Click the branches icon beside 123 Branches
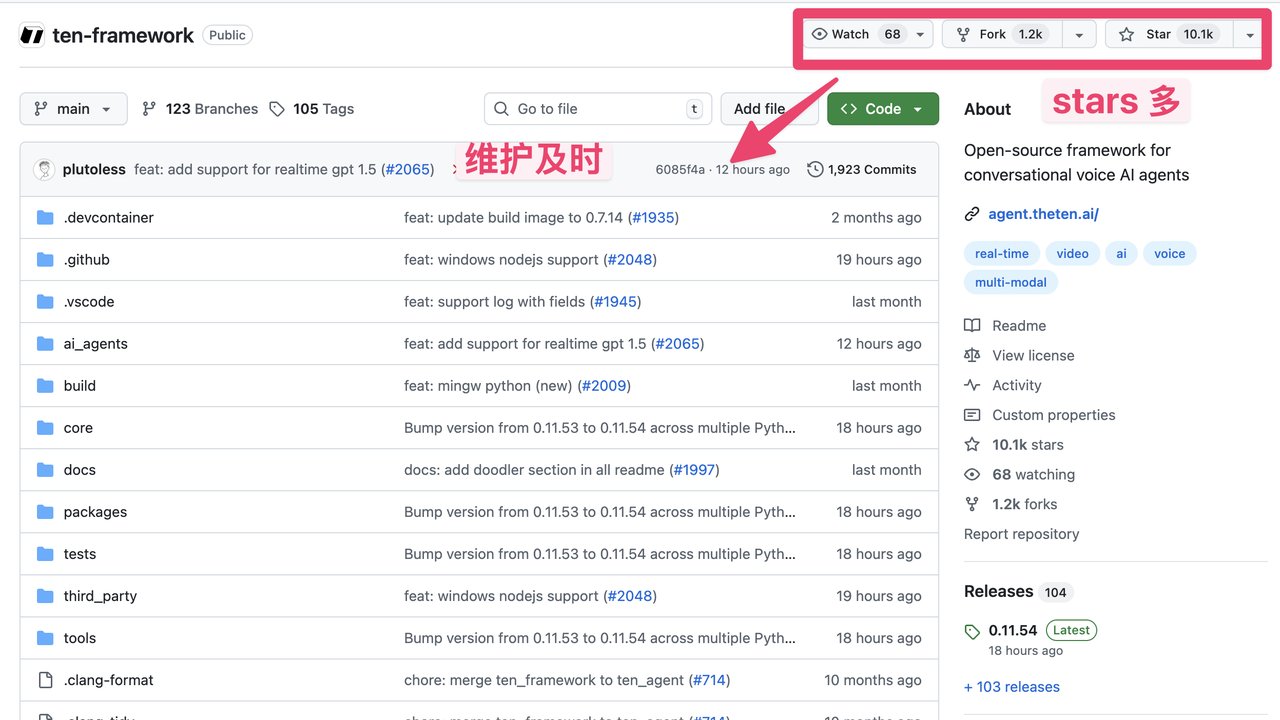 [149, 108]
